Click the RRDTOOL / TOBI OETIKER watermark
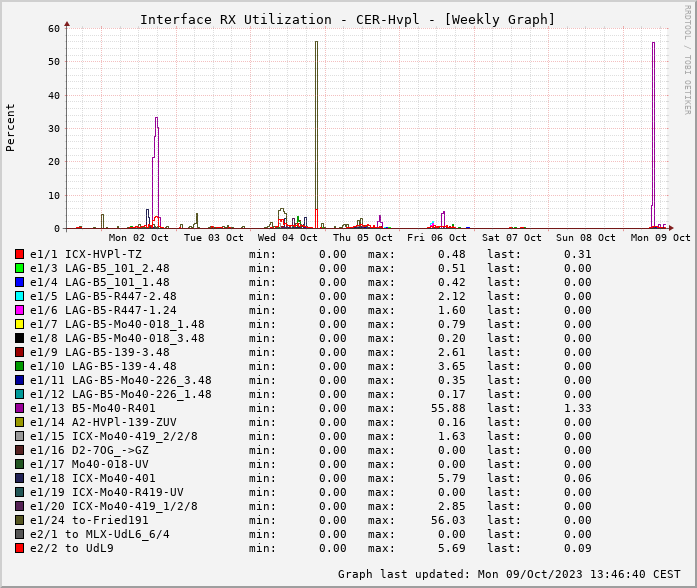This screenshot has width=697, height=588. 687,58
